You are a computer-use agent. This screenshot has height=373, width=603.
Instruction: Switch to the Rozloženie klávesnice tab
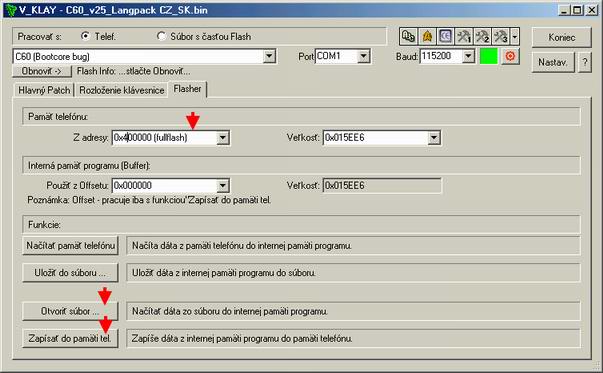[122, 90]
